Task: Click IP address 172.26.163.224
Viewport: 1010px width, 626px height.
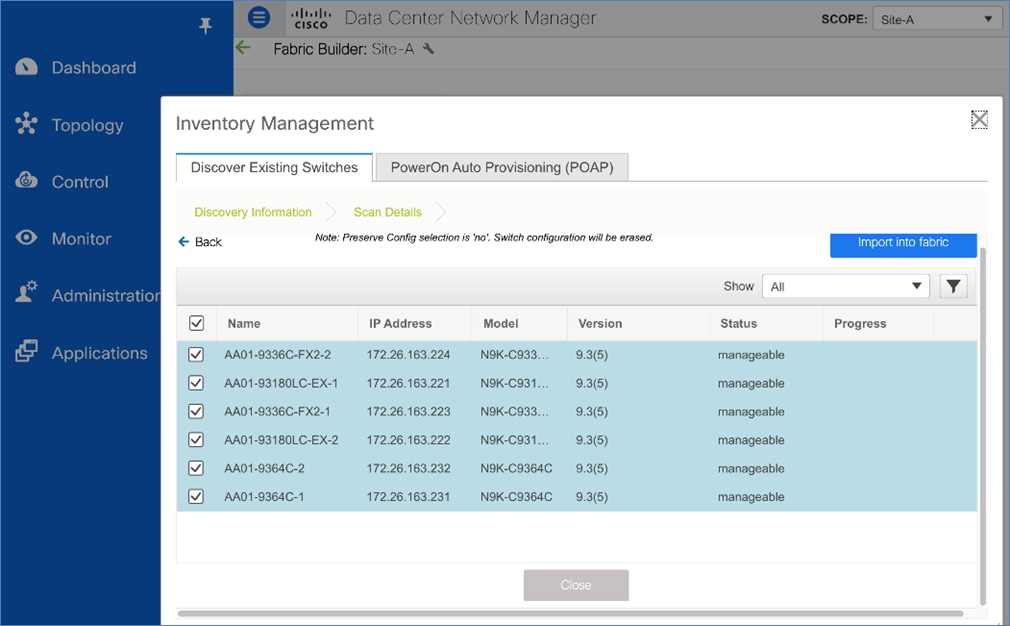Action: click(x=408, y=355)
